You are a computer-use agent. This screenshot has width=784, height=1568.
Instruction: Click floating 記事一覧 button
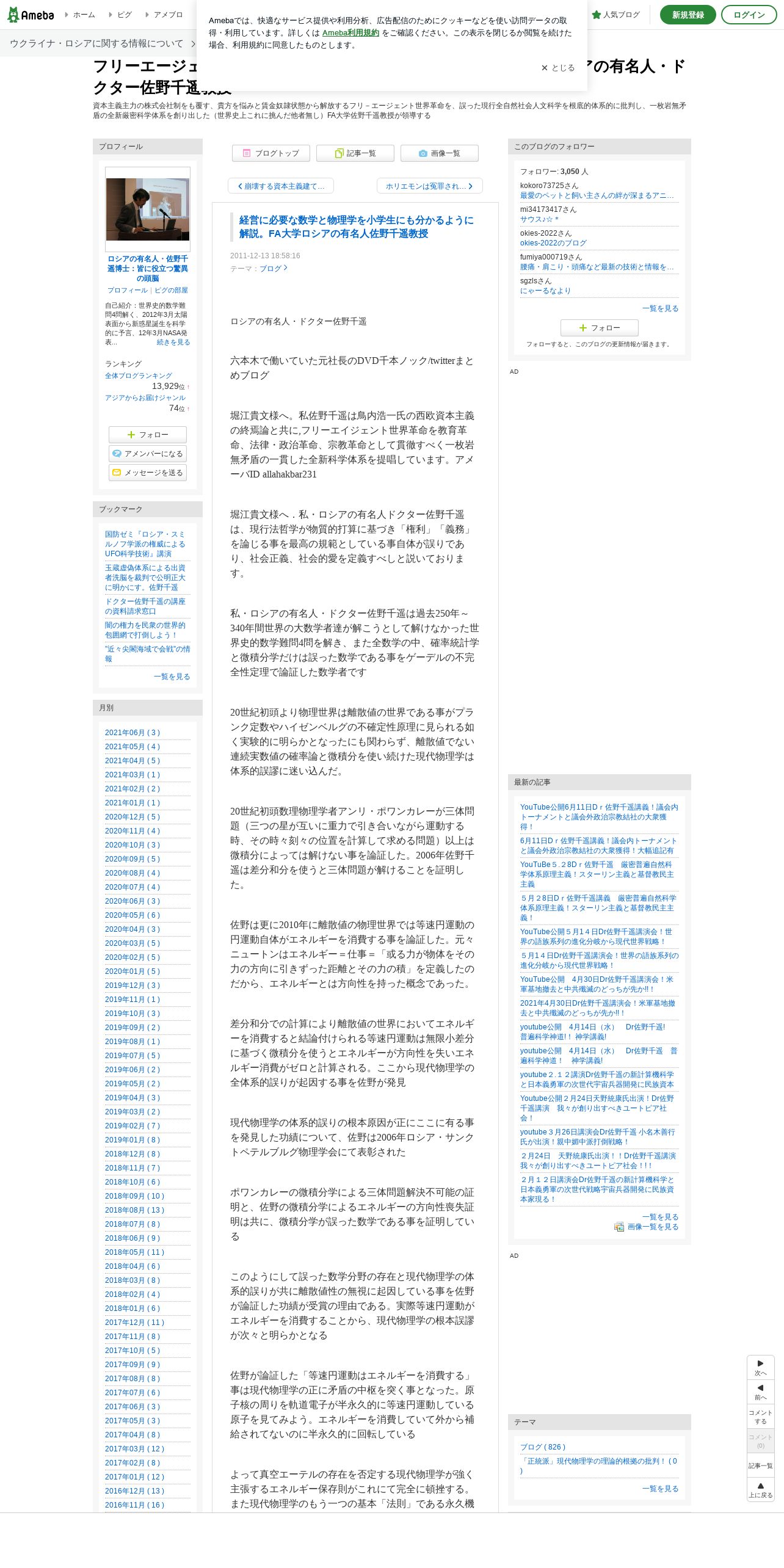click(x=761, y=1465)
